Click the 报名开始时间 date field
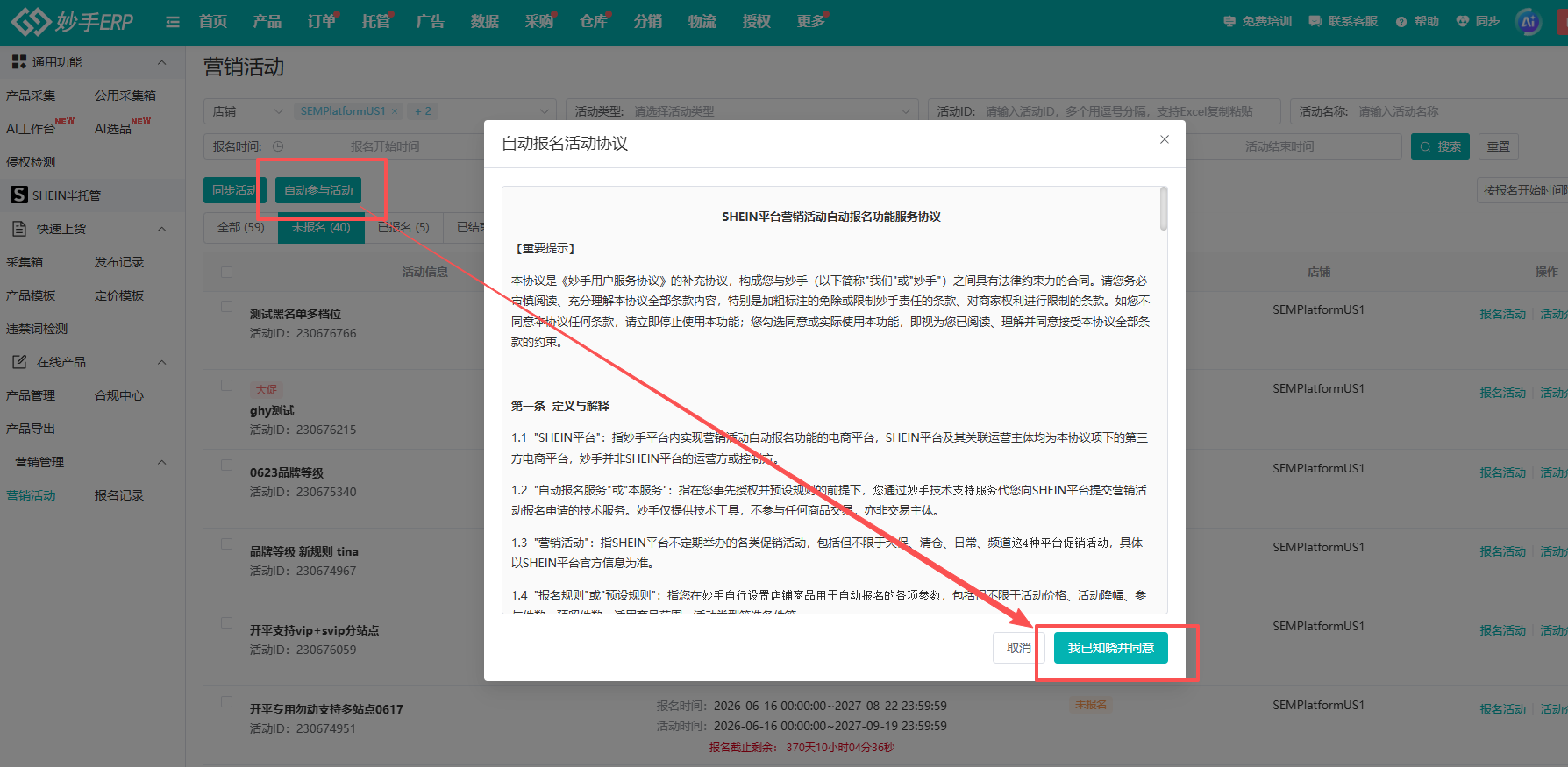Viewport: 1568px width, 767px height. [x=385, y=146]
